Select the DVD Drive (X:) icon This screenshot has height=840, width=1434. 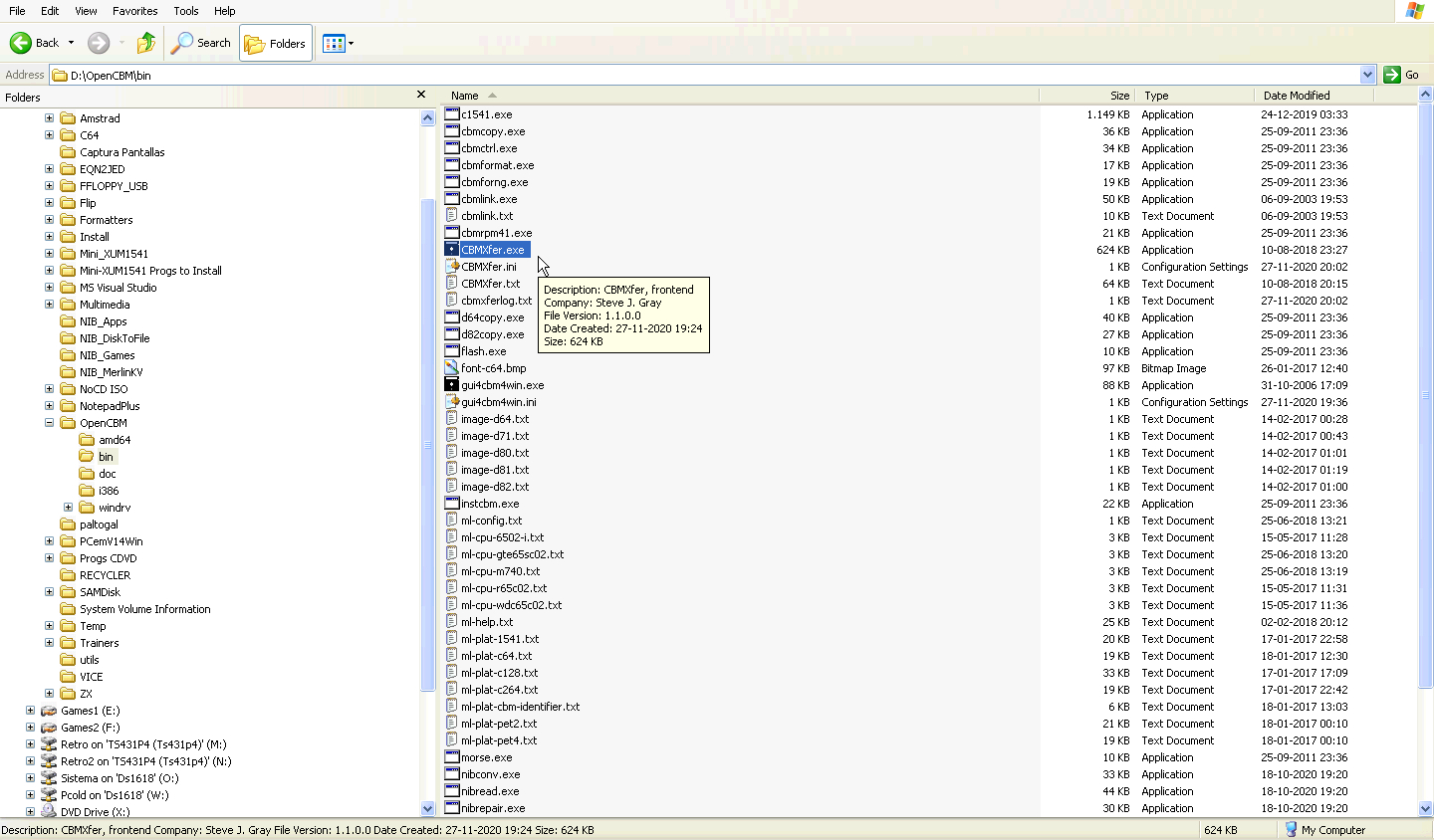click(x=49, y=812)
